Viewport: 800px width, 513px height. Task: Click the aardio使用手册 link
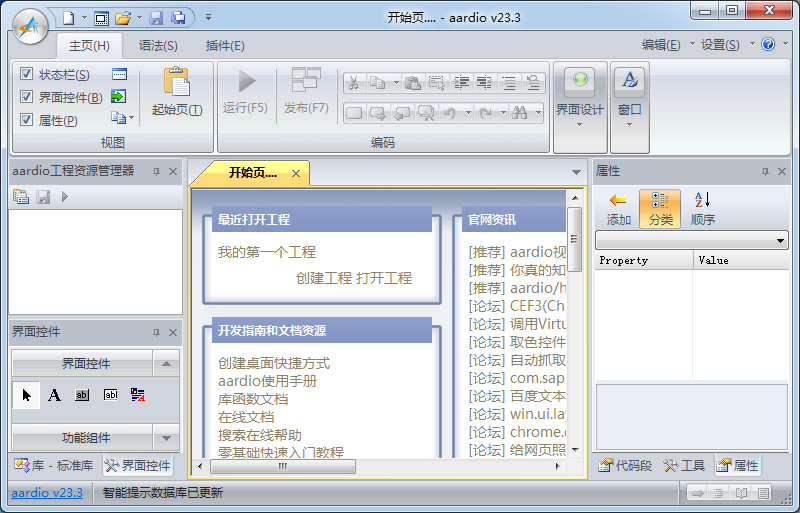tap(267, 381)
